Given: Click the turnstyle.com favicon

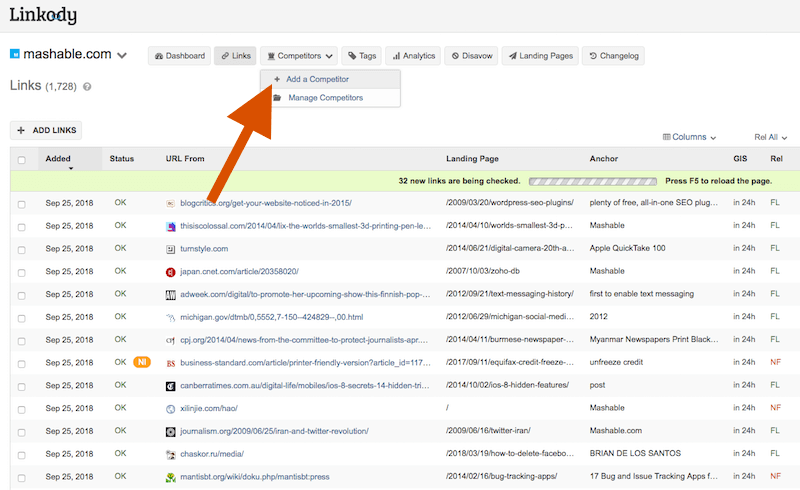Looking at the screenshot, I should tap(170, 249).
